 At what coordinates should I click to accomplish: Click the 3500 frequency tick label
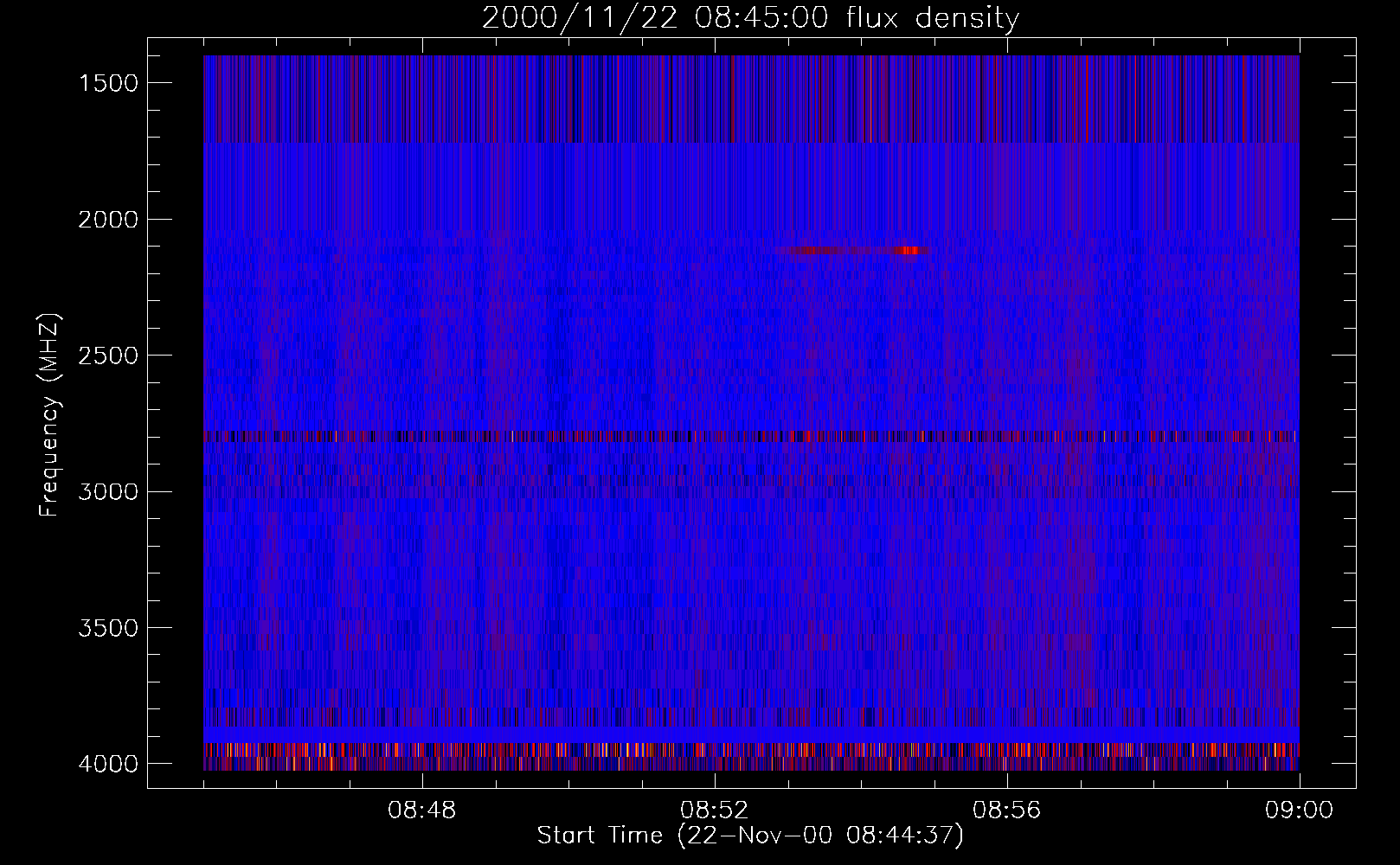(x=108, y=628)
